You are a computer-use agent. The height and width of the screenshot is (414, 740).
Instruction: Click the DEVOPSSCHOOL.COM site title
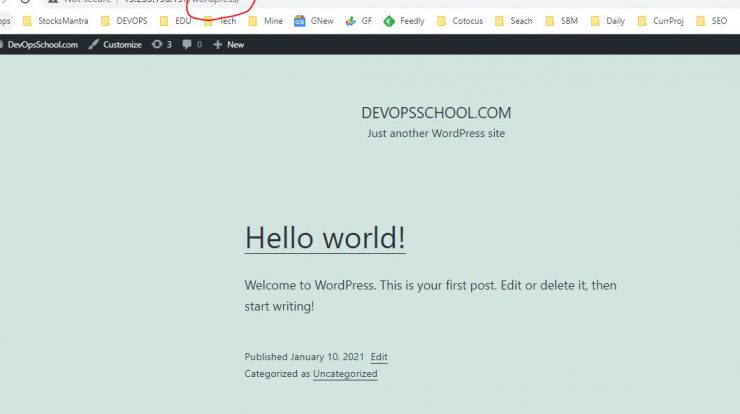click(x=436, y=113)
